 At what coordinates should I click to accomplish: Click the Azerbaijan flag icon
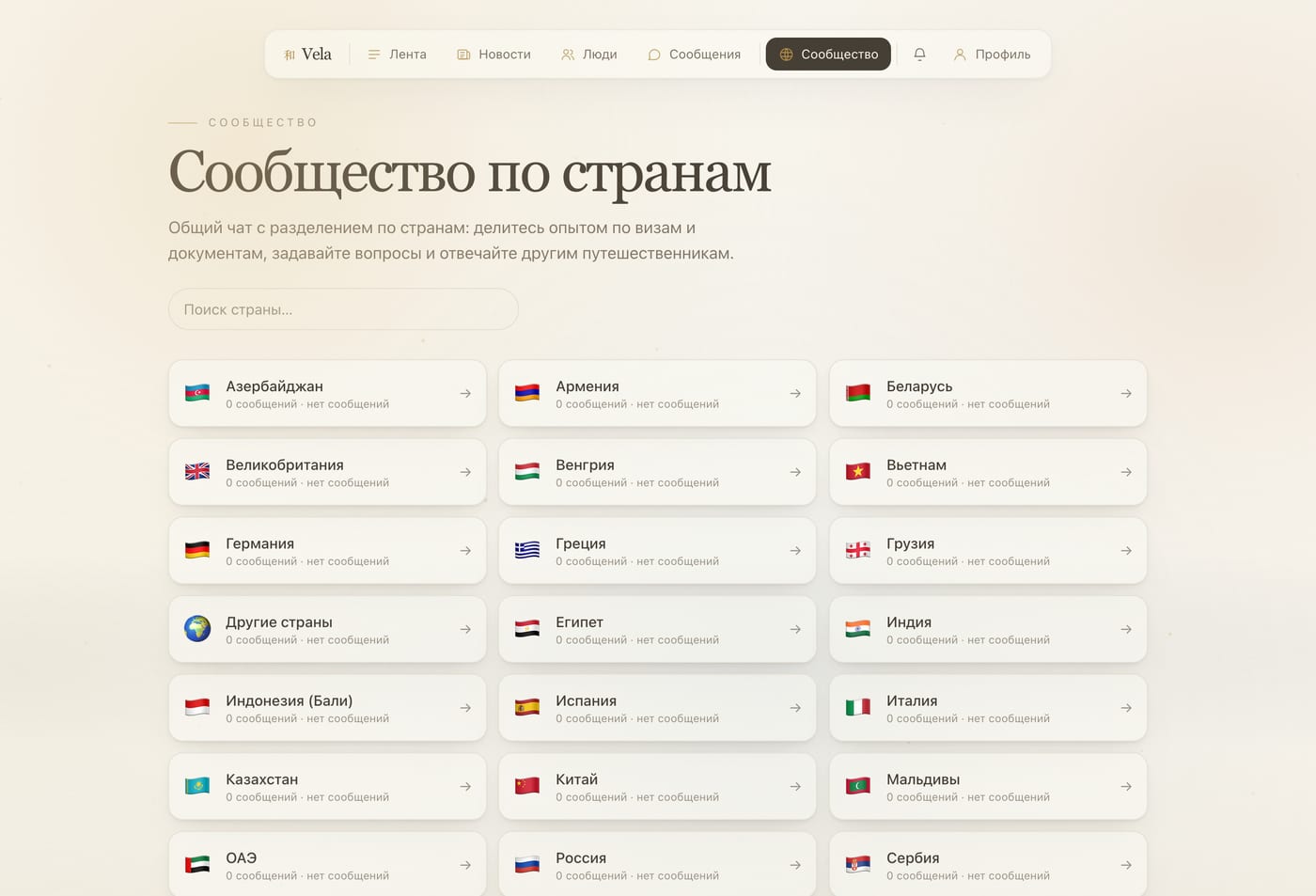pyautogui.click(x=197, y=393)
